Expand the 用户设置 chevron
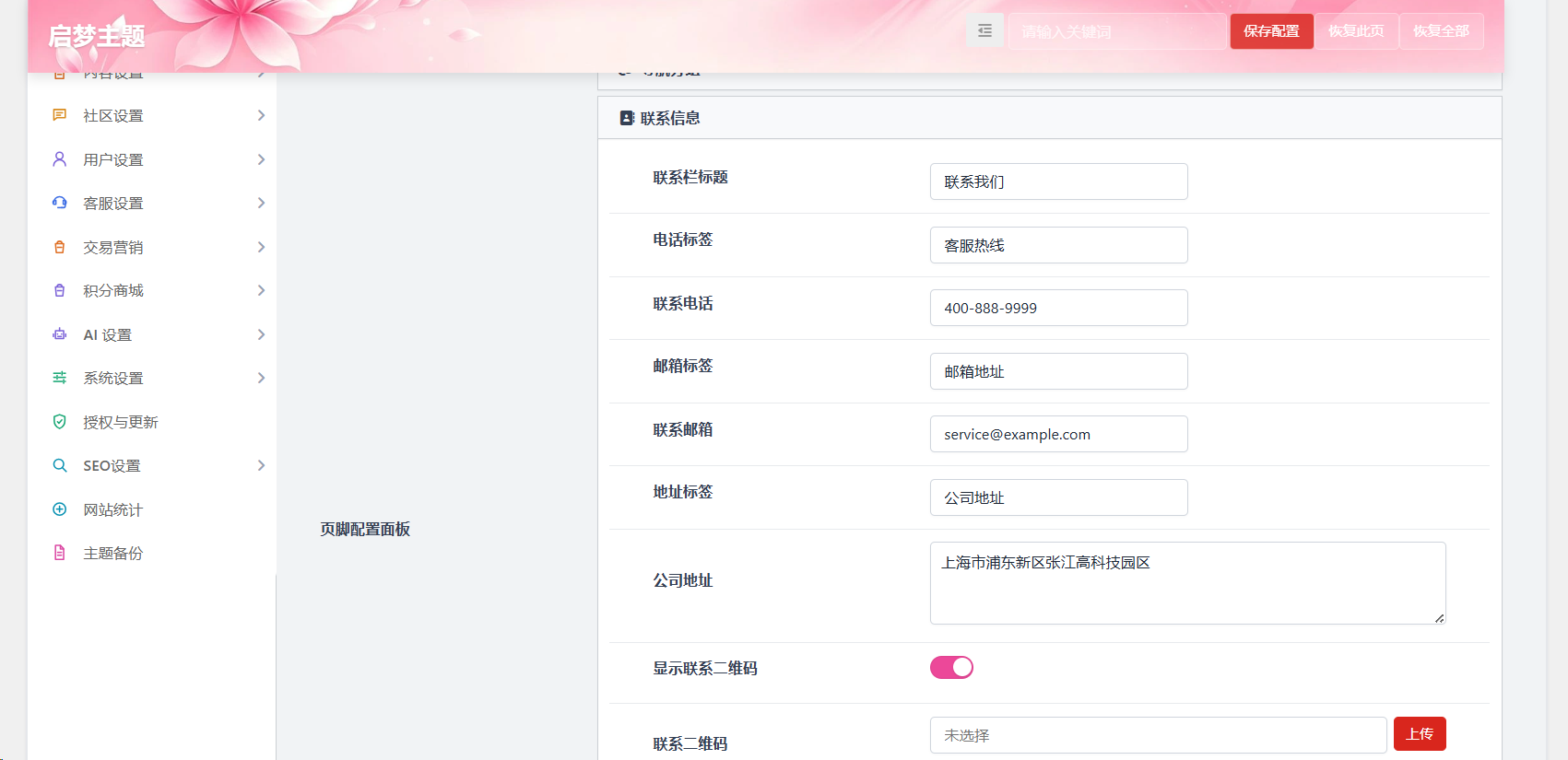The height and width of the screenshot is (760, 1568). 261,159
